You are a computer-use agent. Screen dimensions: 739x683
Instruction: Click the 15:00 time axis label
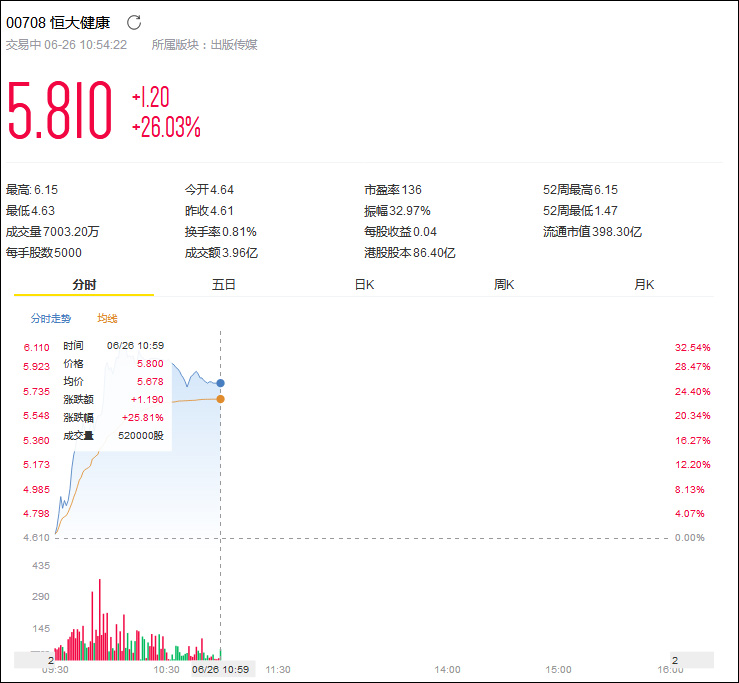point(558,670)
